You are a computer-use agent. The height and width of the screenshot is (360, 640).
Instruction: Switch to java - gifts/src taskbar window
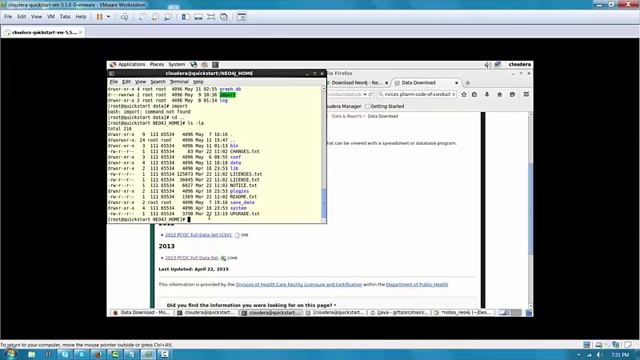coord(400,313)
